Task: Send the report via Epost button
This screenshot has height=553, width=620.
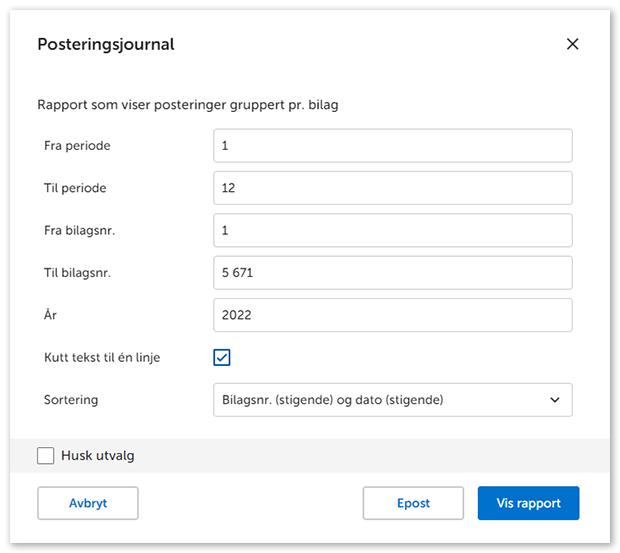Action: click(x=413, y=503)
